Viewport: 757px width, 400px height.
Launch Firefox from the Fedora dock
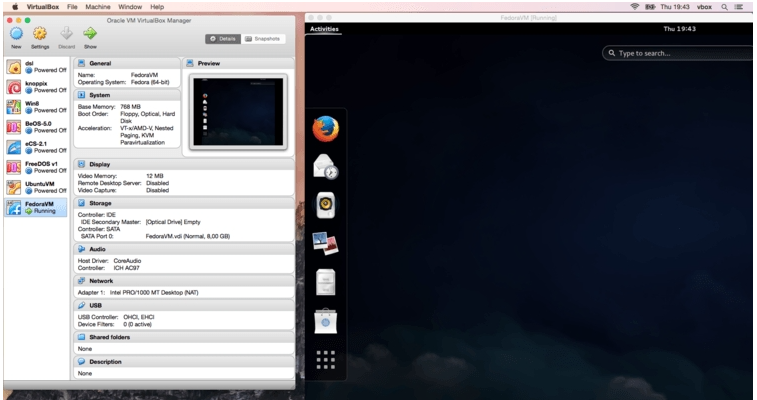[325, 129]
